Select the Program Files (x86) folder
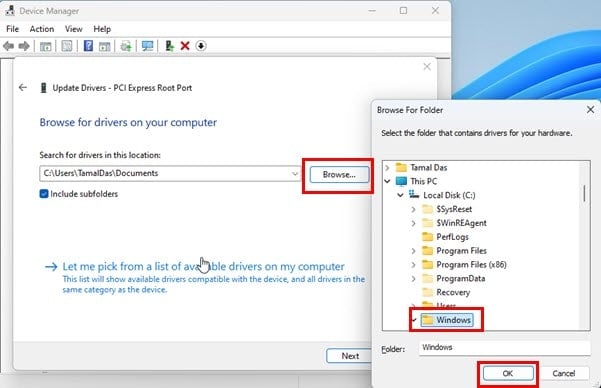Screen dimensions: 601x388 pyautogui.click(x=471, y=265)
